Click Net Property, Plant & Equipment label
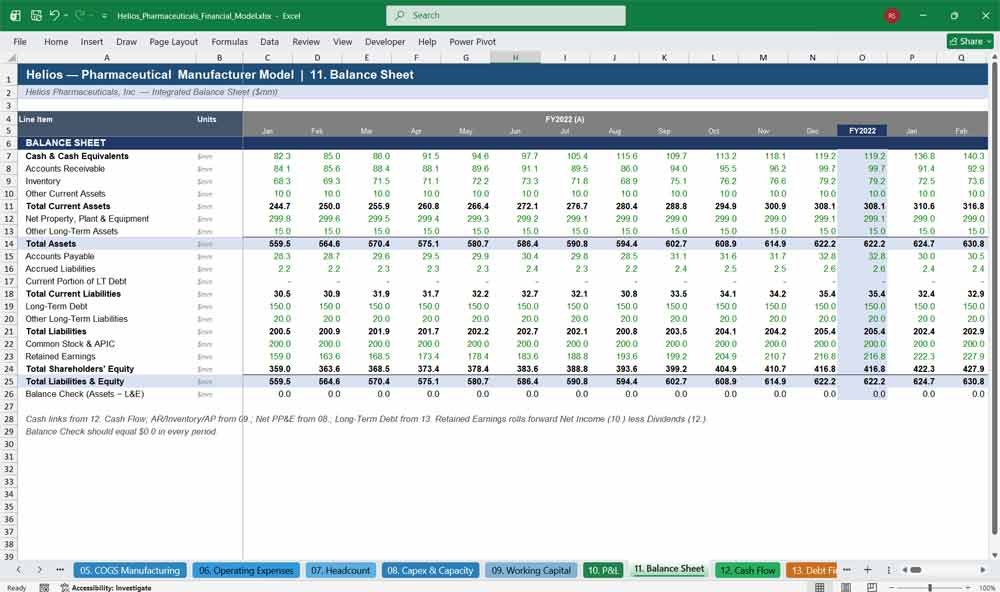Viewport: 1000px width, 592px height. click(87, 219)
